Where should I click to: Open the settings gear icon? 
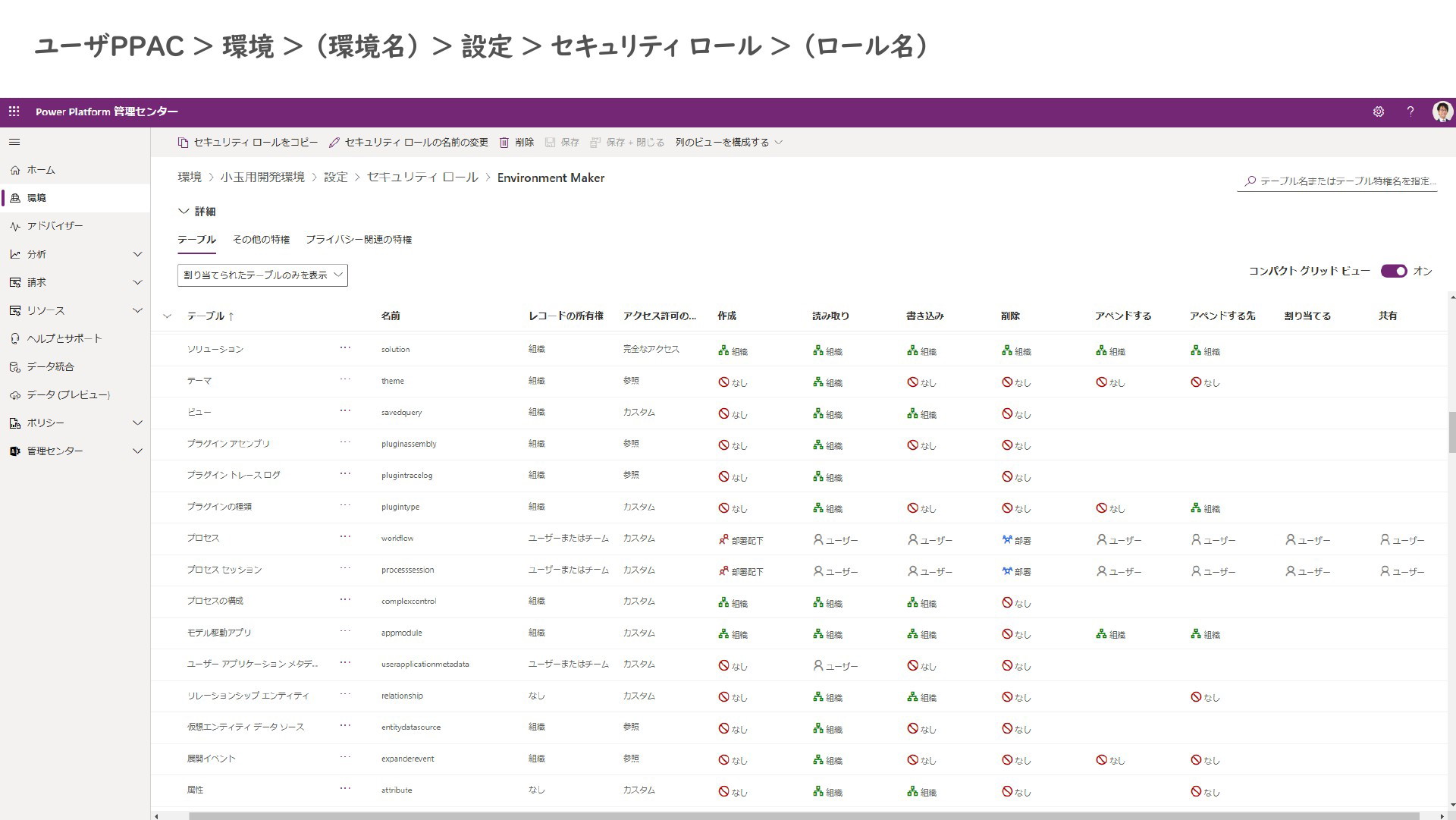click(1379, 112)
